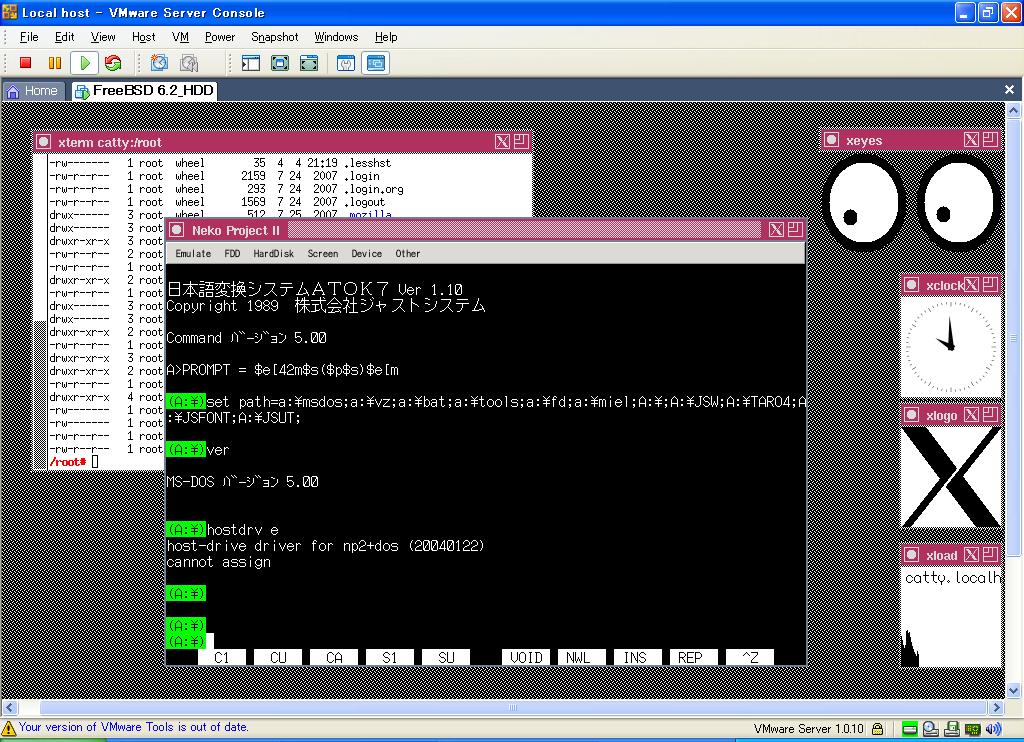Screen dimensions: 1024x742
Task: Select the FreeBSD 6.2_HDD tab
Action: (144, 91)
